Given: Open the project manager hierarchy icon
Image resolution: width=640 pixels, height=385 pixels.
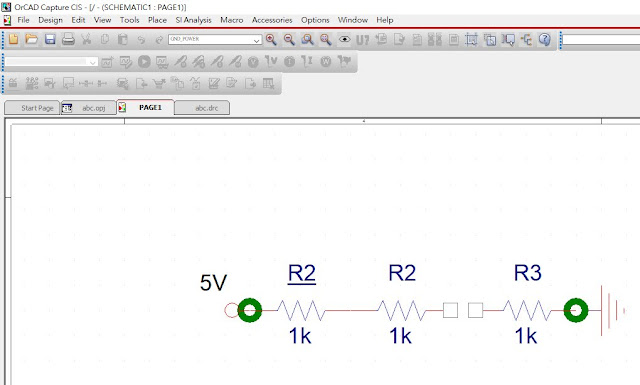Looking at the screenshot, I should click(x=526, y=40).
